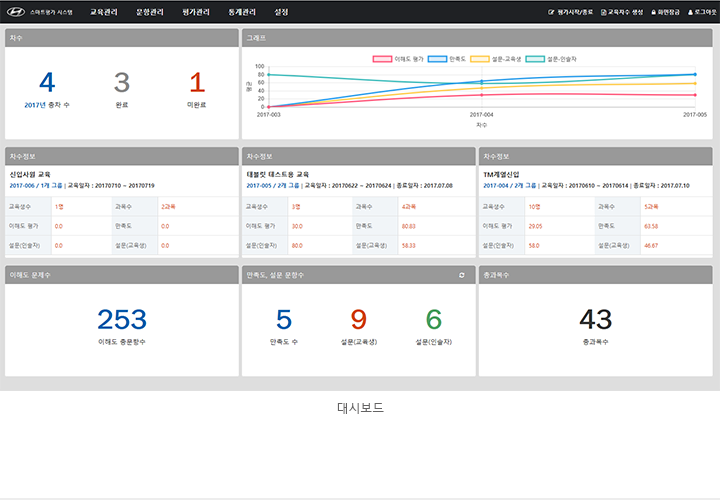The image size is (720, 500).
Task: Open the 설정 menu
Action: [x=281, y=12]
